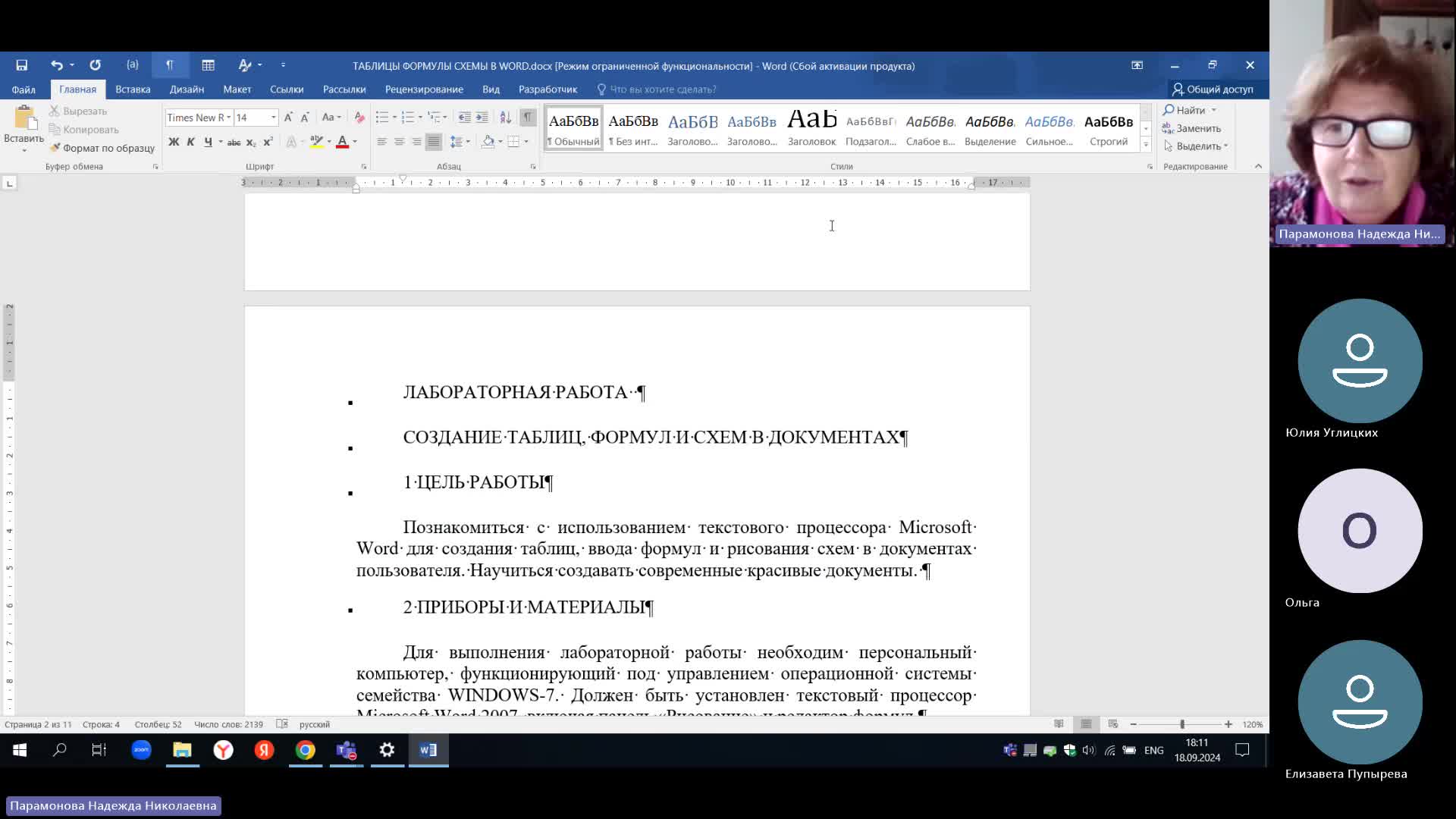Toggle bold formatting (Ж)
The height and width of the screenshot is (819, 1456).
point(174,142)
